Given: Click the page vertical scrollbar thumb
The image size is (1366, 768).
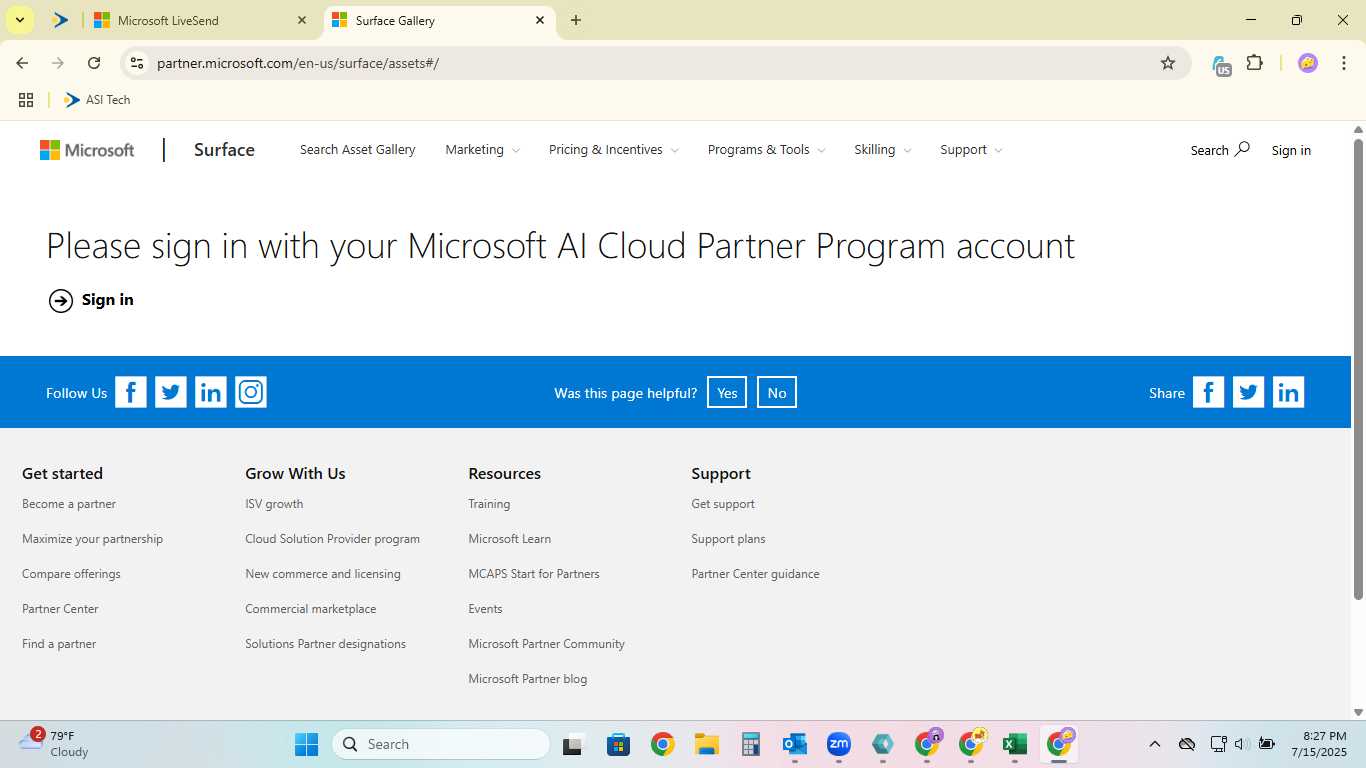Looking at the screenshot, I should click(1358, 370).
